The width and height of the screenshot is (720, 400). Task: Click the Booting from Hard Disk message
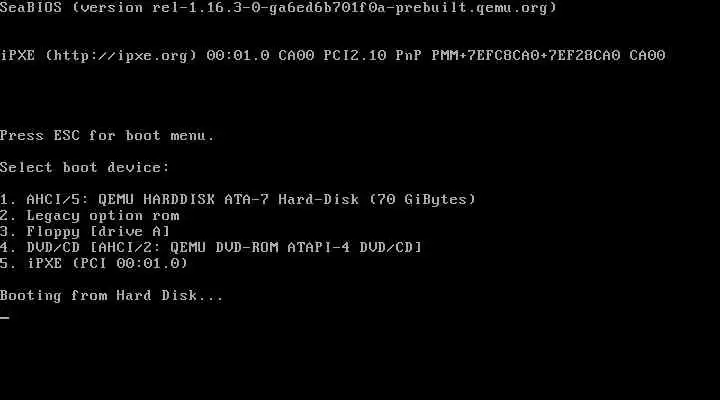click(112, 295)
